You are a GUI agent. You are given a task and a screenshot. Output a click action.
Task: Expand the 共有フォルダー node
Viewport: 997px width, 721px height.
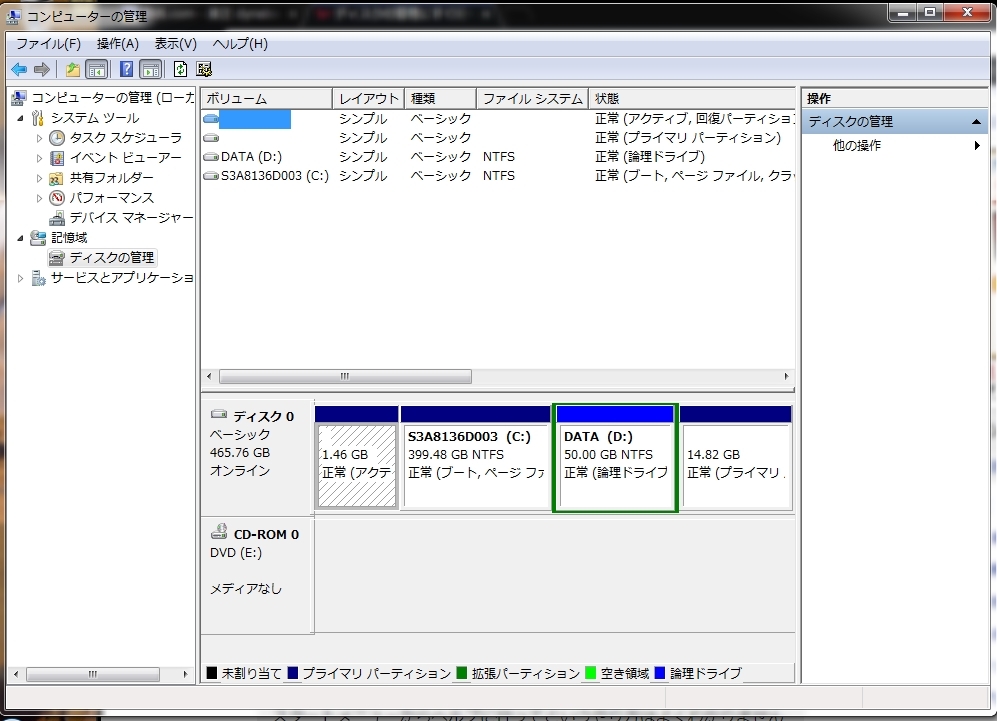pyautogui.click(x=39, y=178)
